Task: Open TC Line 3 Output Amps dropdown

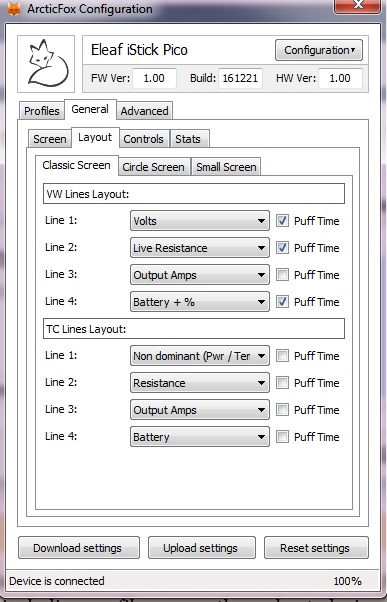Action: click(x=200, y=410)
